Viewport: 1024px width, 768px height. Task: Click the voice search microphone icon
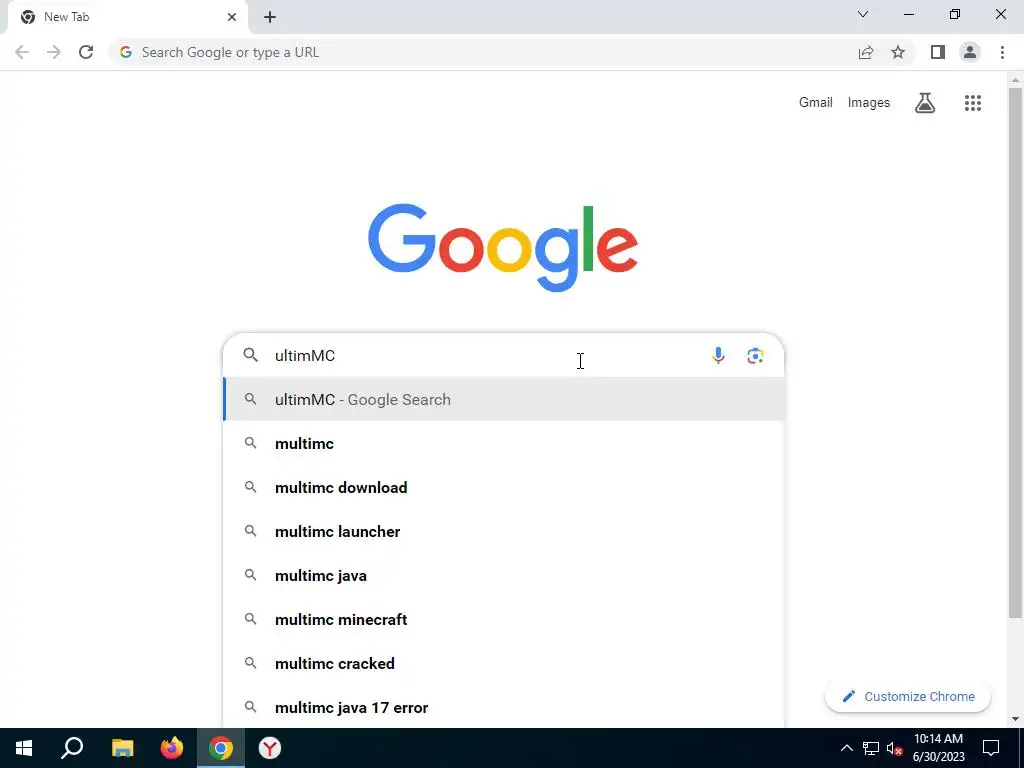718,355
